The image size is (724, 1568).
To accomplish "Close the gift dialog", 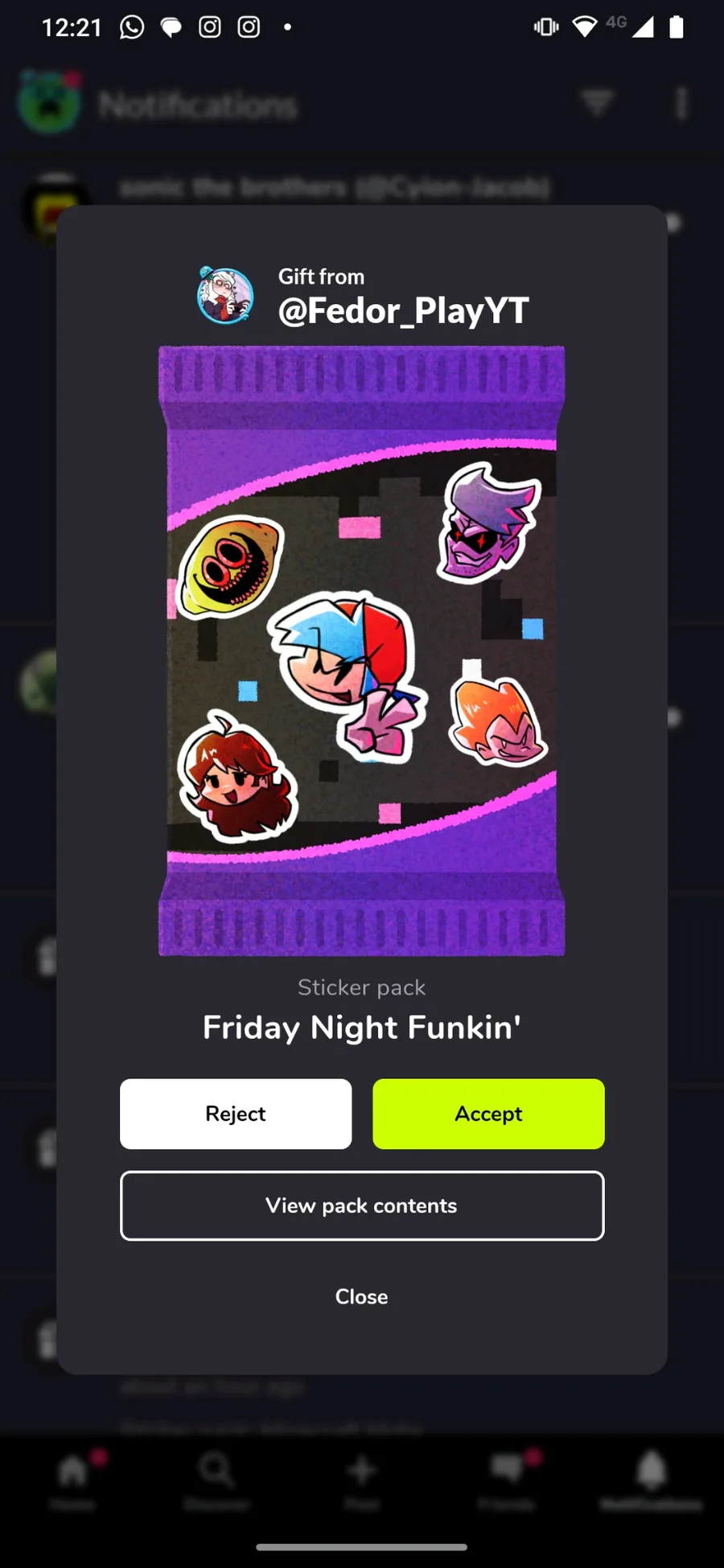I will coord(362,1296).
